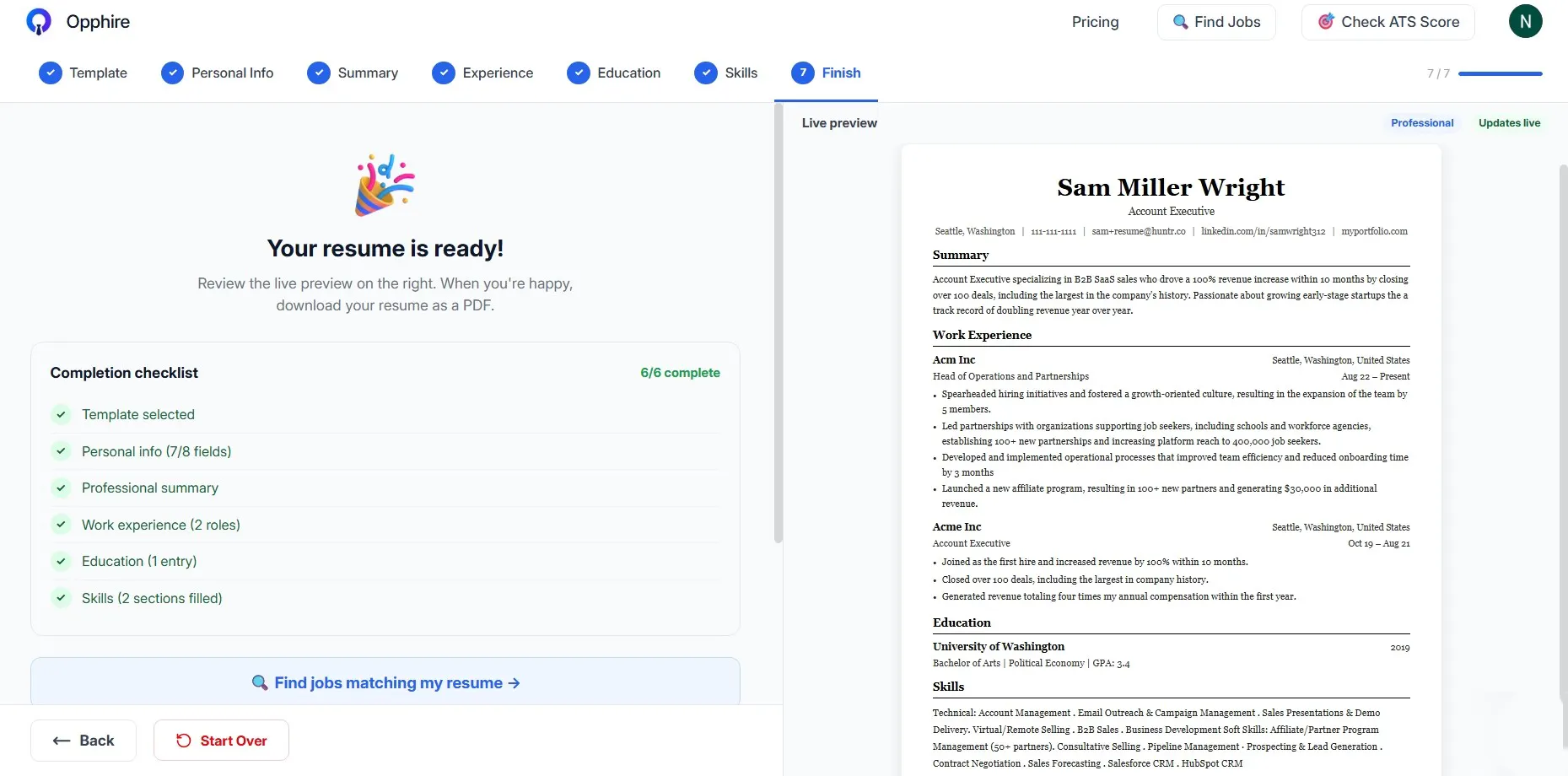The height and width of the screenshot is (776, 1568).
Task: Click the left panel vertical scrollbar
Action: coord(779,324)
